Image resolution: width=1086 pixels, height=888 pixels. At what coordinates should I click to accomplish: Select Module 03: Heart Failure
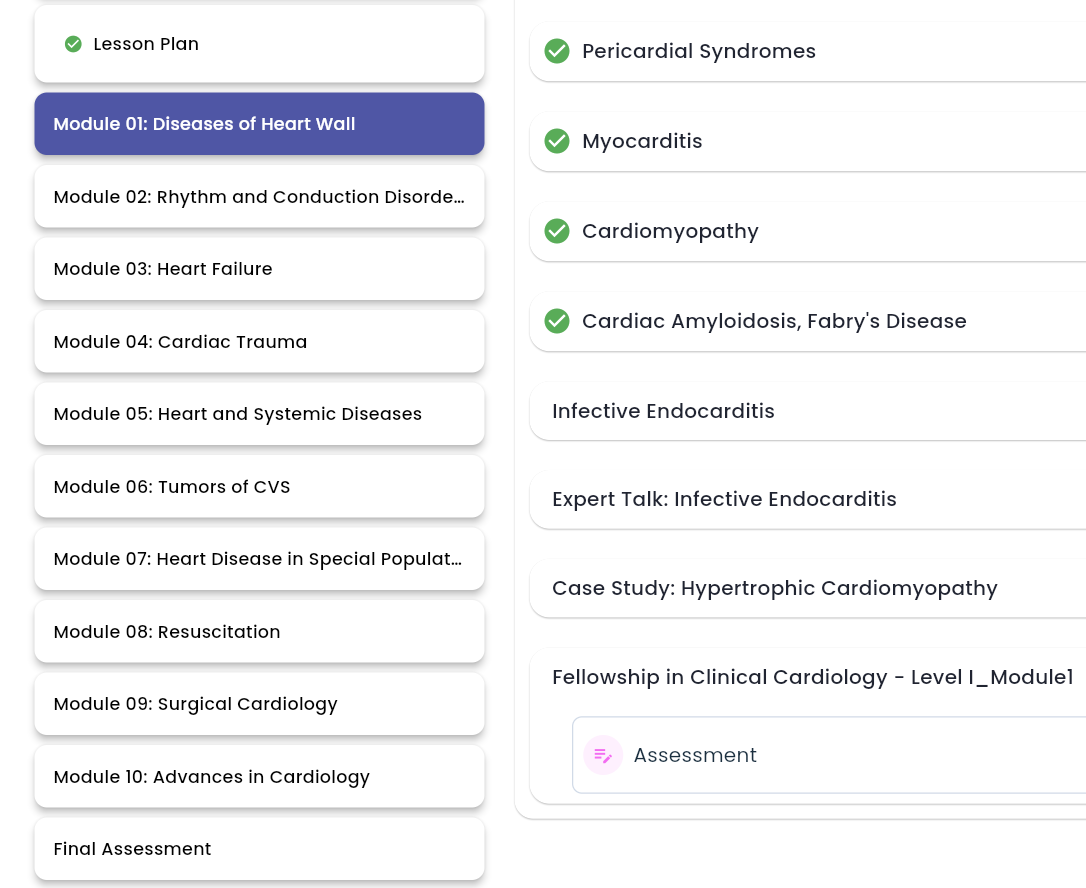pyautogui.click(x=259, y=269)
